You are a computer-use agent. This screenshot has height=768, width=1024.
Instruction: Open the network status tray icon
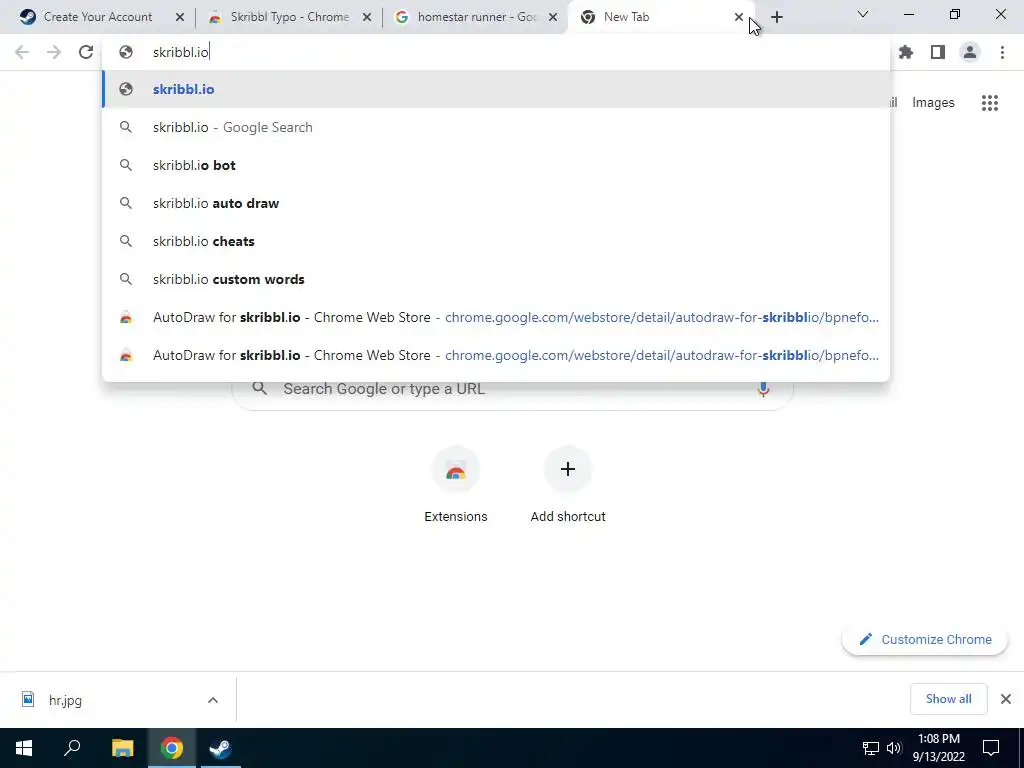pos(871,748)
